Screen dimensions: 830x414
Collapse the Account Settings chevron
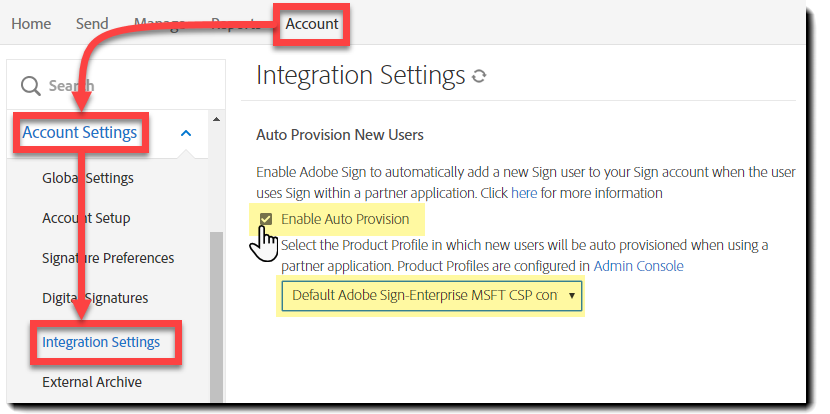(x=186, y=133)
